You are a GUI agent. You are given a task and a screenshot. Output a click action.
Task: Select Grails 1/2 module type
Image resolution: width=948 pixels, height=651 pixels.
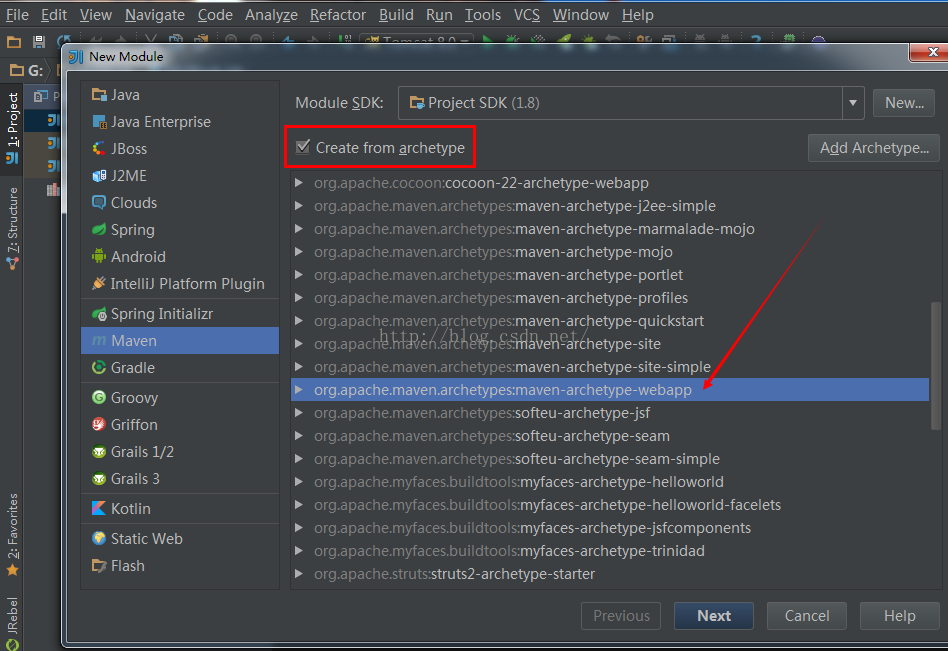[x=180, y=452]
